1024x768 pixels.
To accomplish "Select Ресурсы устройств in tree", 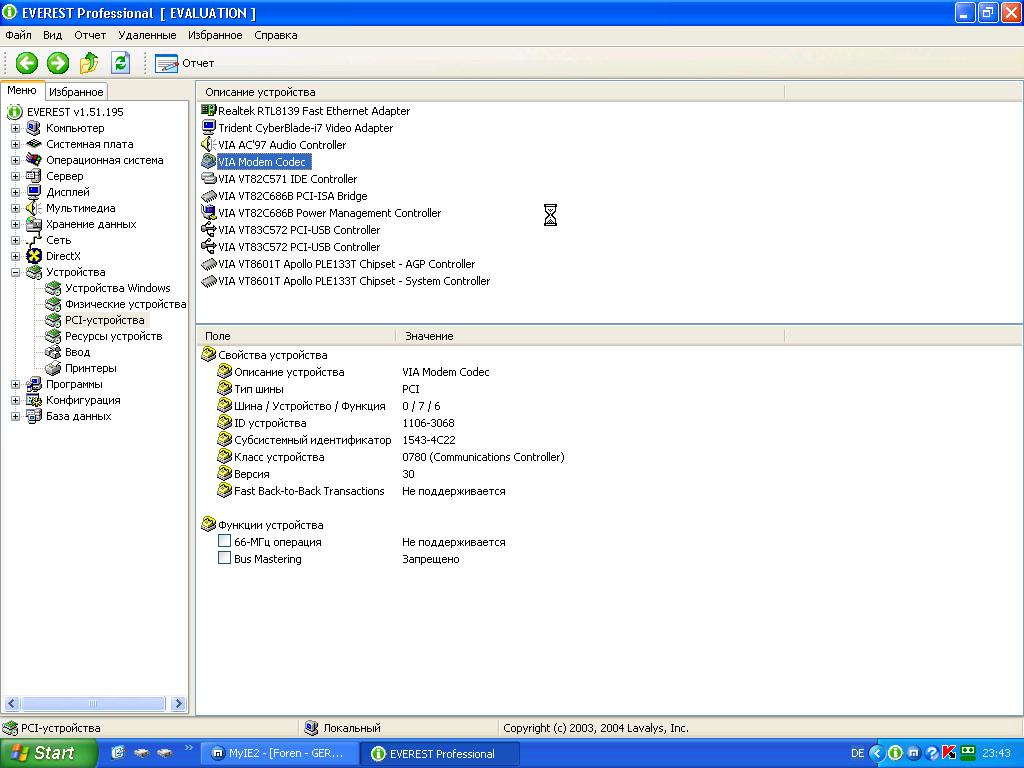I will (x=114, y=336).
